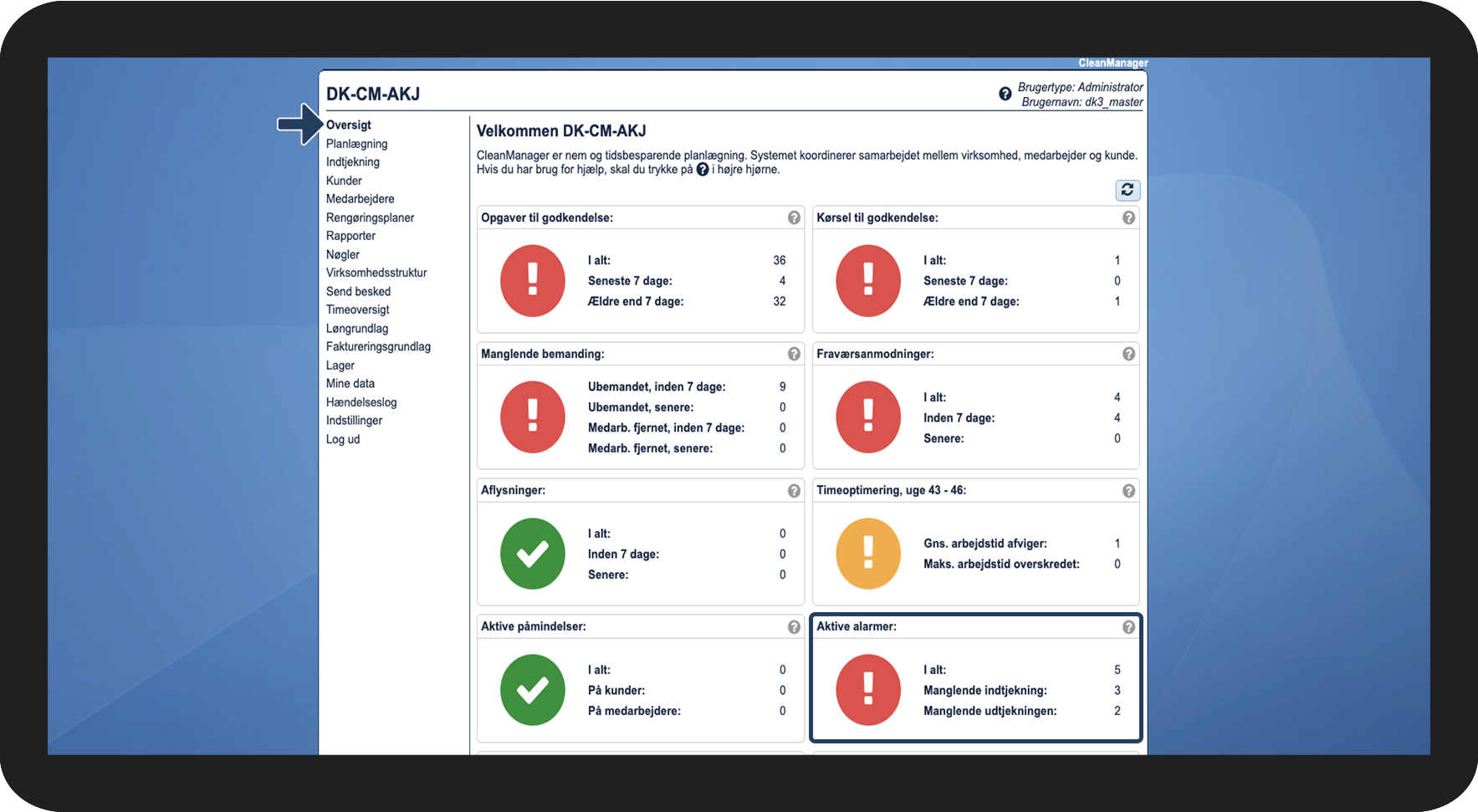
Task: Select Medarbejdere from the sidebar
Action: (360, 199)
